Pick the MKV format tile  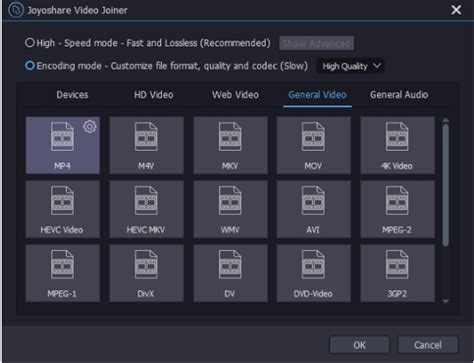tap(230, 145)
